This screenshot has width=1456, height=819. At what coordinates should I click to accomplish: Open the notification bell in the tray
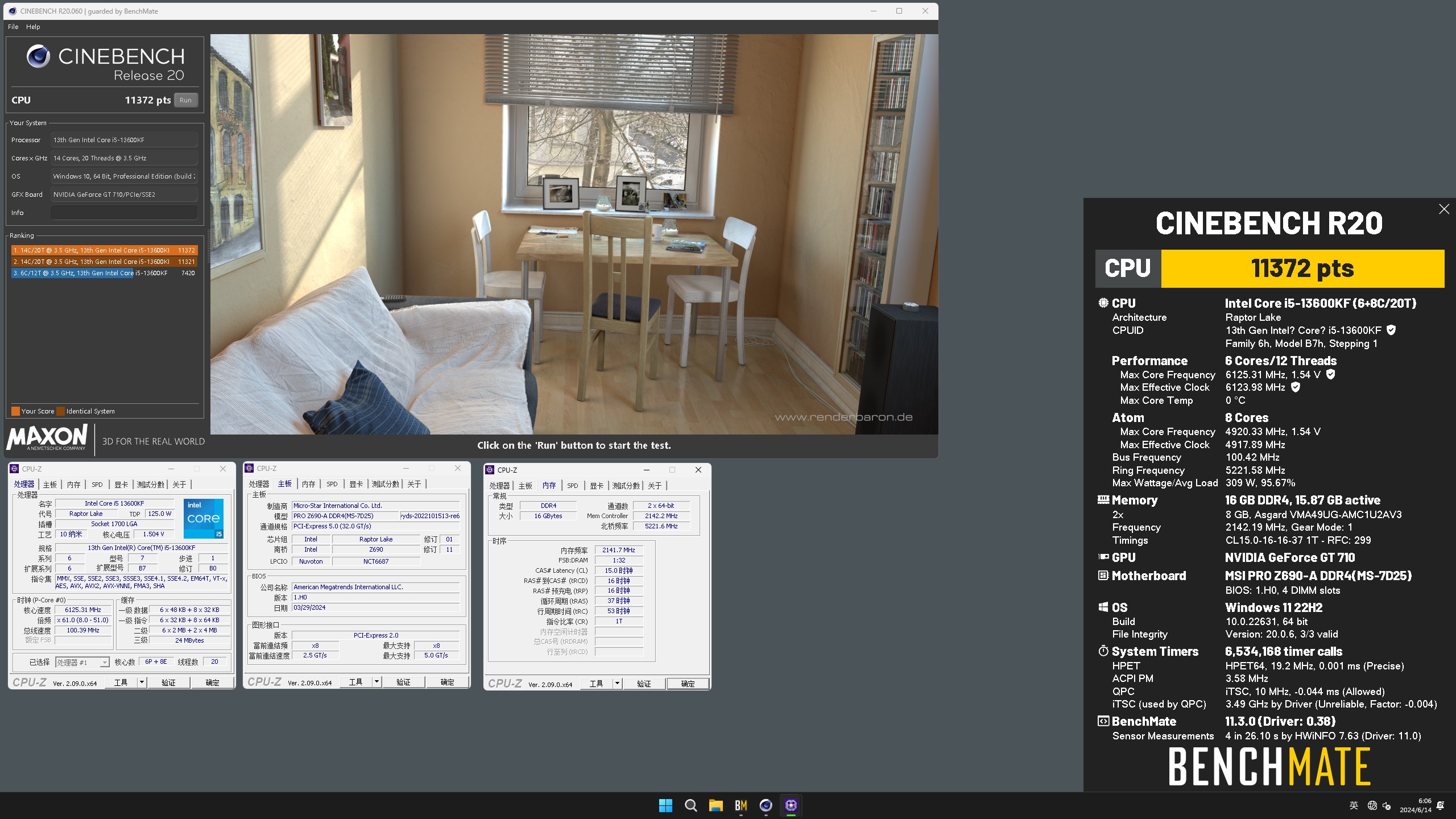tap(1440, 805)
